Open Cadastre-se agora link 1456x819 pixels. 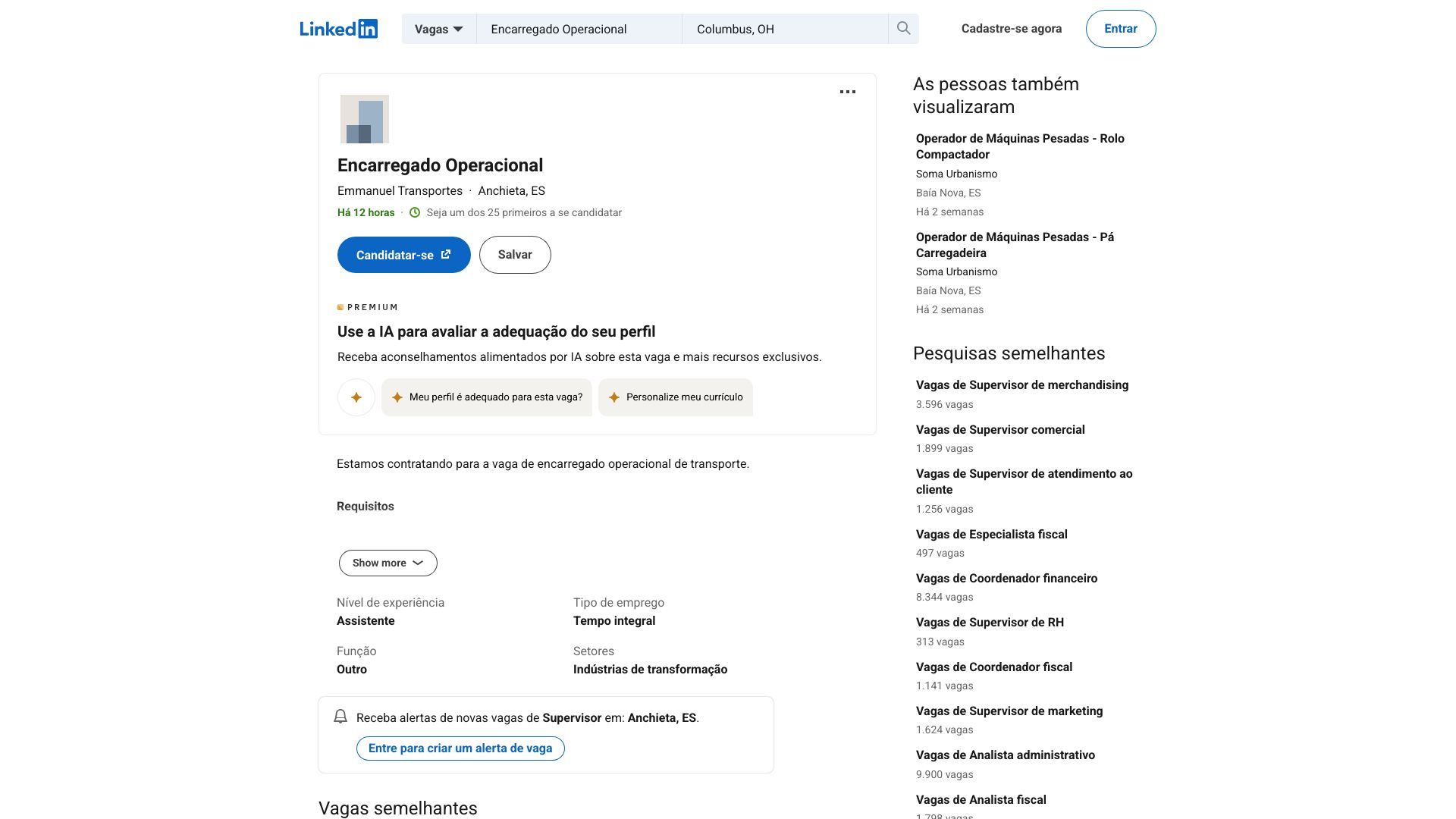(x=1012, y=29)
